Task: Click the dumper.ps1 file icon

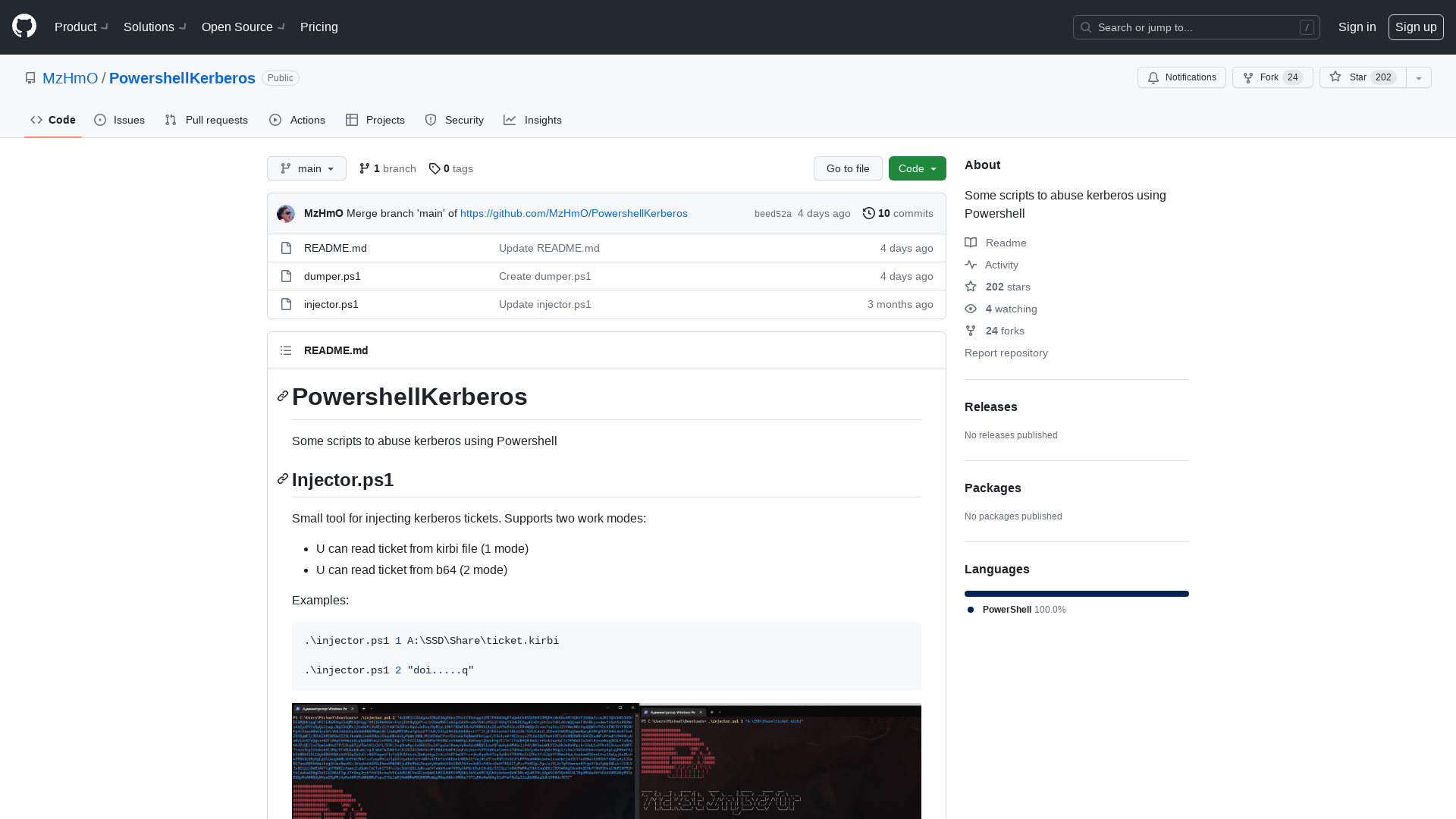Action: 286,276
